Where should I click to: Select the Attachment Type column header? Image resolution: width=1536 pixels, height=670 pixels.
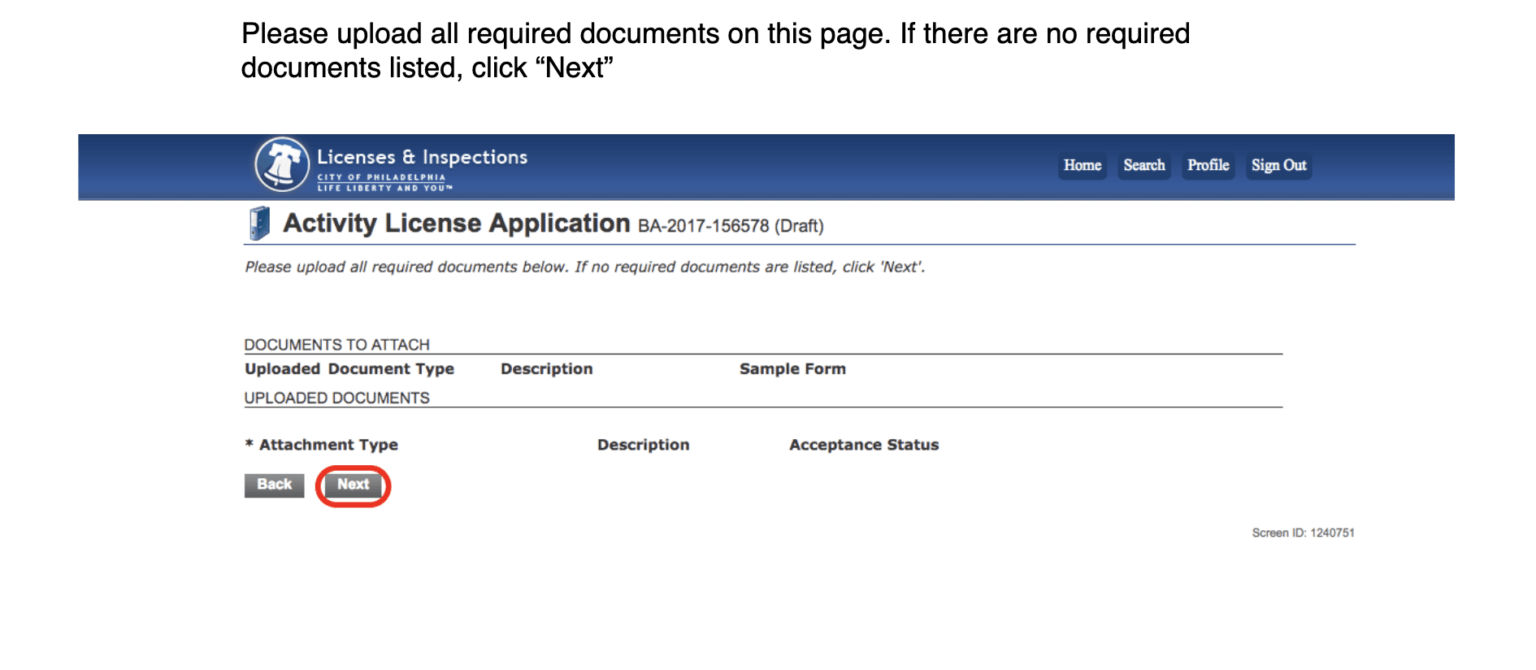click(321, 444)
